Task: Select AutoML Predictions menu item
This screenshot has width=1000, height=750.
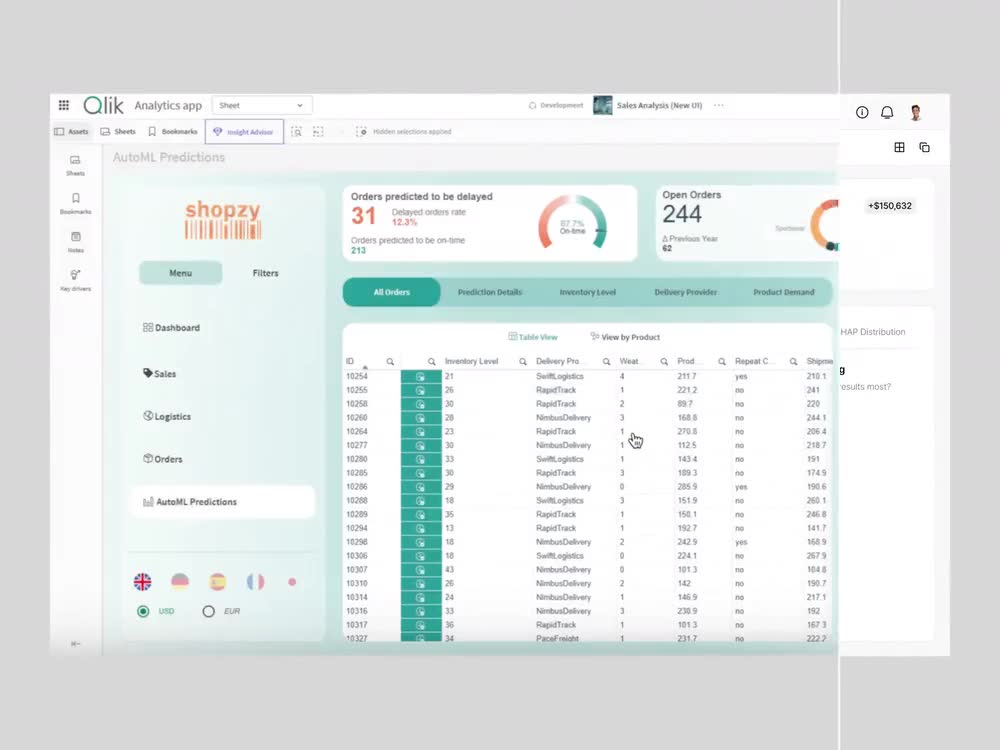Action: point(223,502)
